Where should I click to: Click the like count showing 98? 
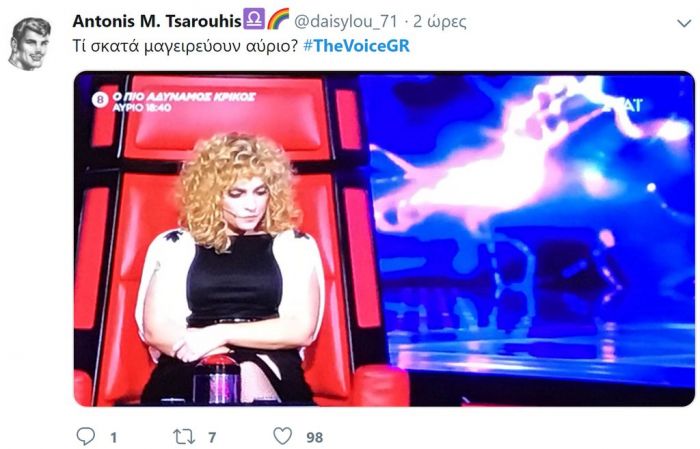tap(315, 437)
